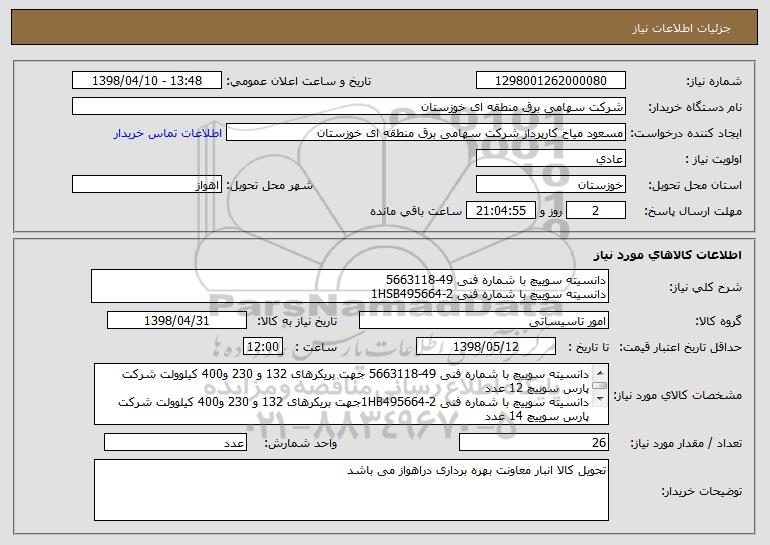Screen dimensions: 770x545
Task: Click the استان محل تحویل field showing خوزستان
Action: (x=551, y=185)
